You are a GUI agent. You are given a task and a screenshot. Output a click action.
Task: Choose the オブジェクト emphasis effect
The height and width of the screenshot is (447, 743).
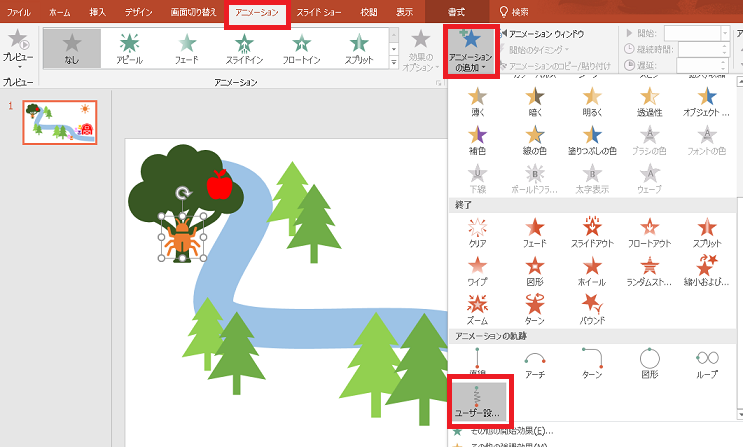(x=707, y=102)
